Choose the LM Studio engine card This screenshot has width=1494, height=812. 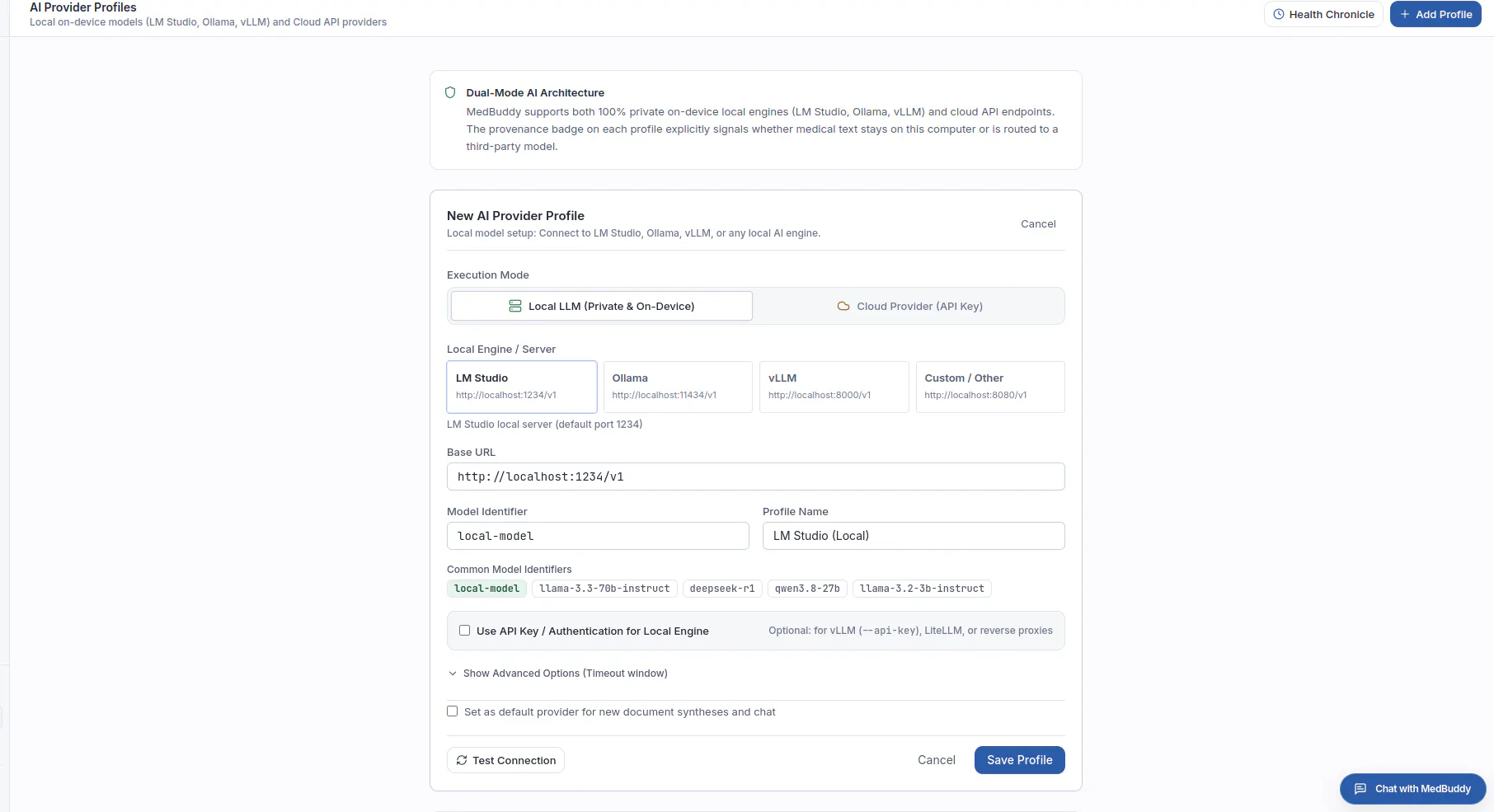[522, 387]
